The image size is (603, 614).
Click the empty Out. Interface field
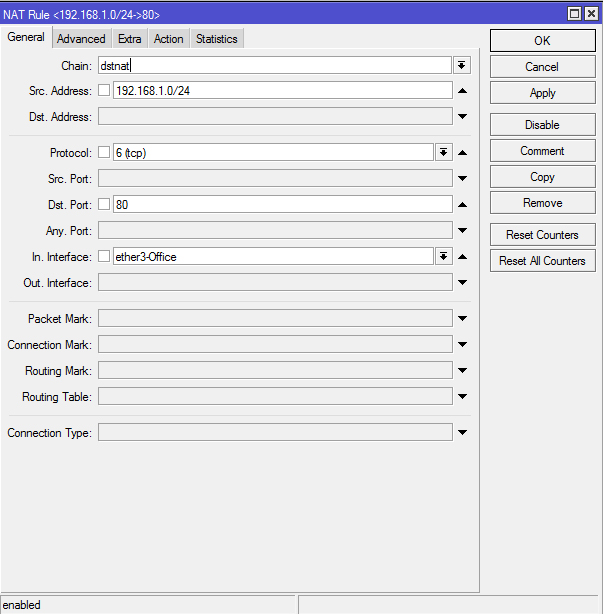pos(275,282)
